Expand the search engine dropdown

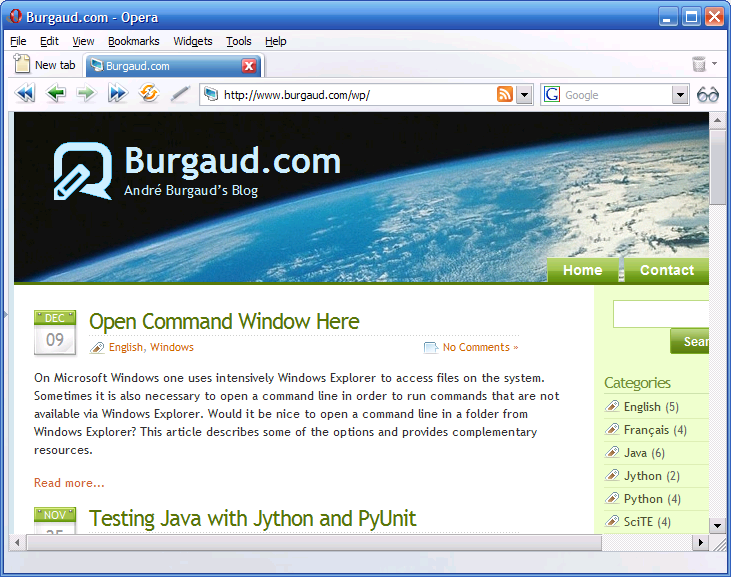[680, 95]
